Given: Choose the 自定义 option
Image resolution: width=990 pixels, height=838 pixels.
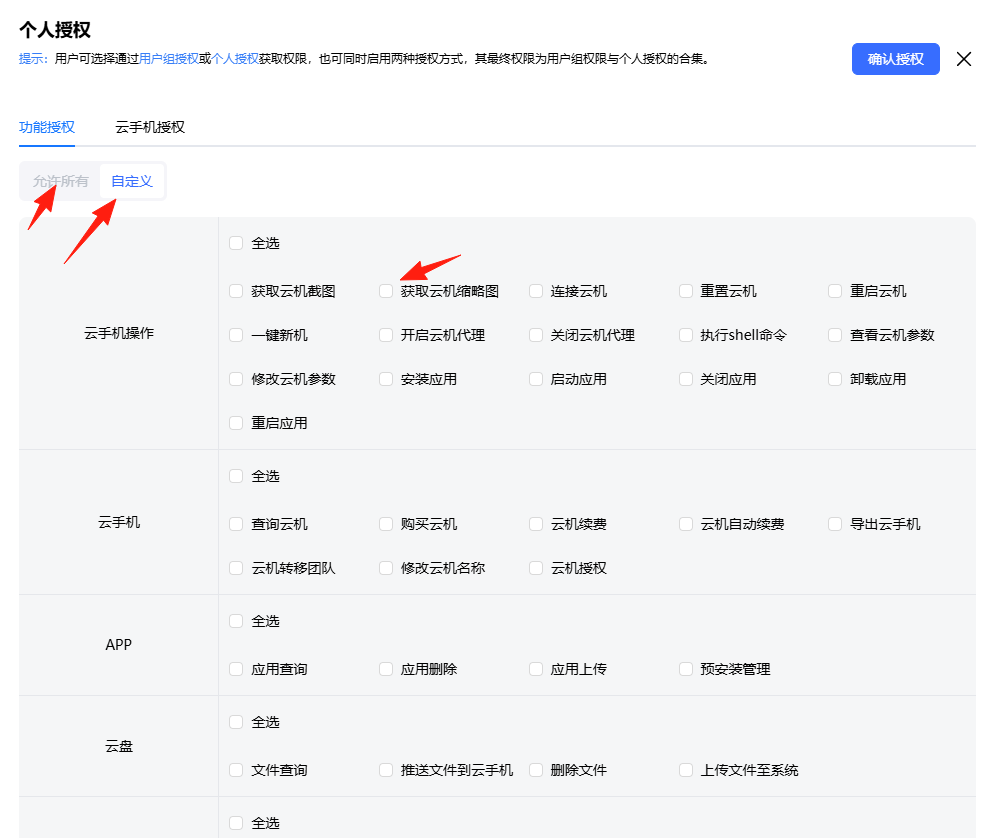Looking at the screenshot, I should (132, 181).
